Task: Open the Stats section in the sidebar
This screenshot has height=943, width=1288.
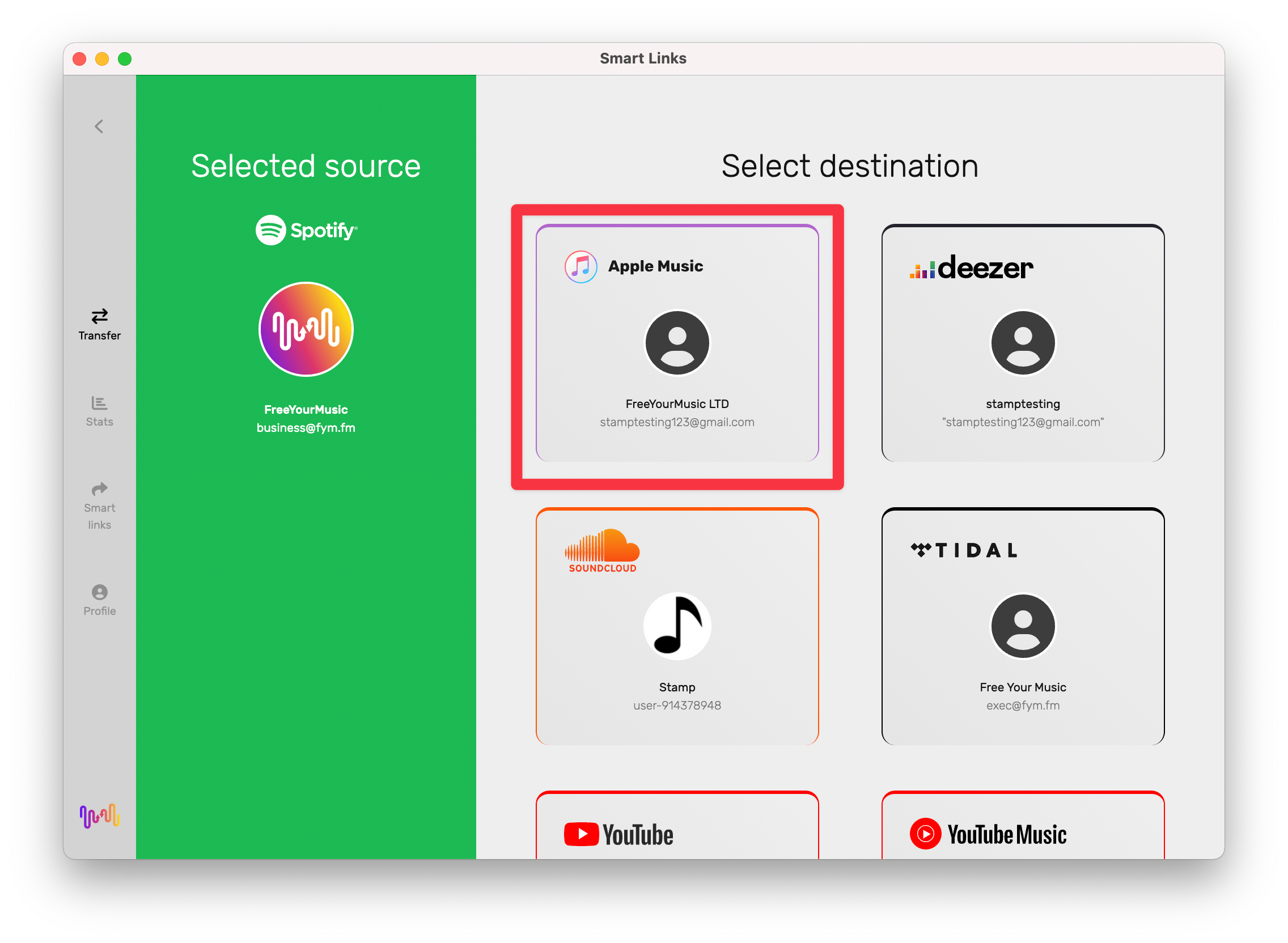Action: click(x=99, y=411)
